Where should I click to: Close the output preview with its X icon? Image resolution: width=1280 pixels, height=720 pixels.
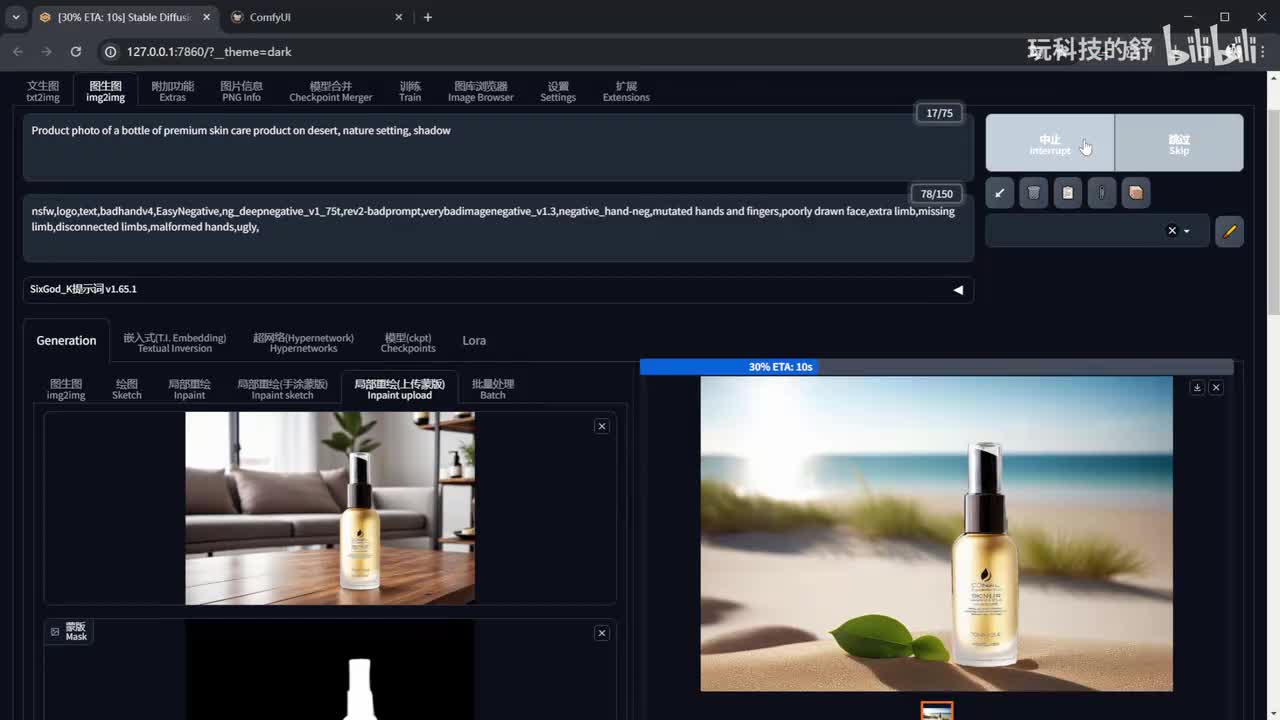coord(1216,387)
